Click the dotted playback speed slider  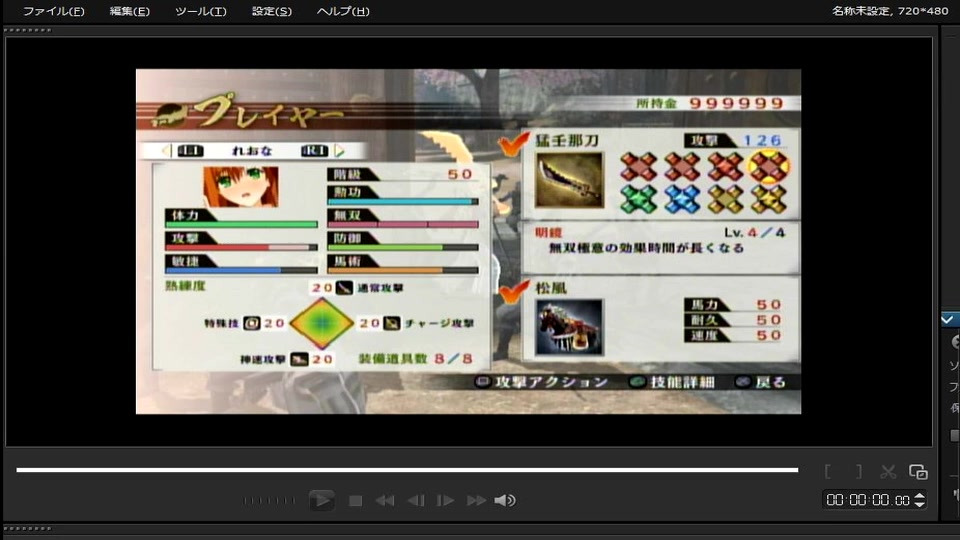(x=269, y=501)
